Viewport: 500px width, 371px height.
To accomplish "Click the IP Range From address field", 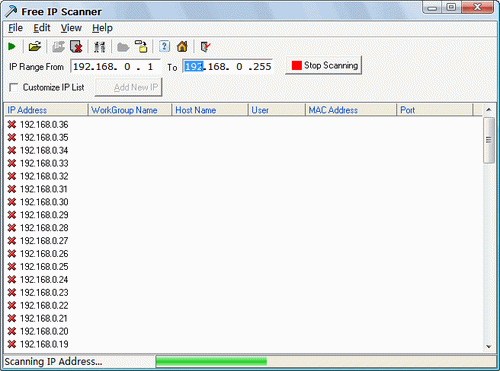I will (x=115, y=66).
